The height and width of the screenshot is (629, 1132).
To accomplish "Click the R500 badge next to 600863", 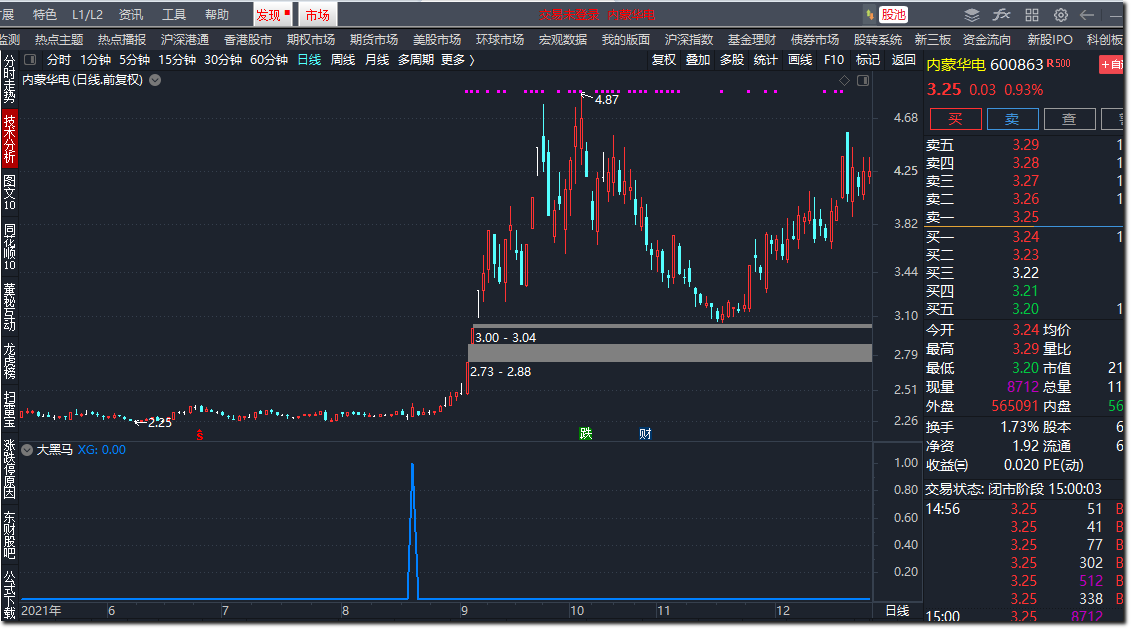I will [x=1058, y=64].
